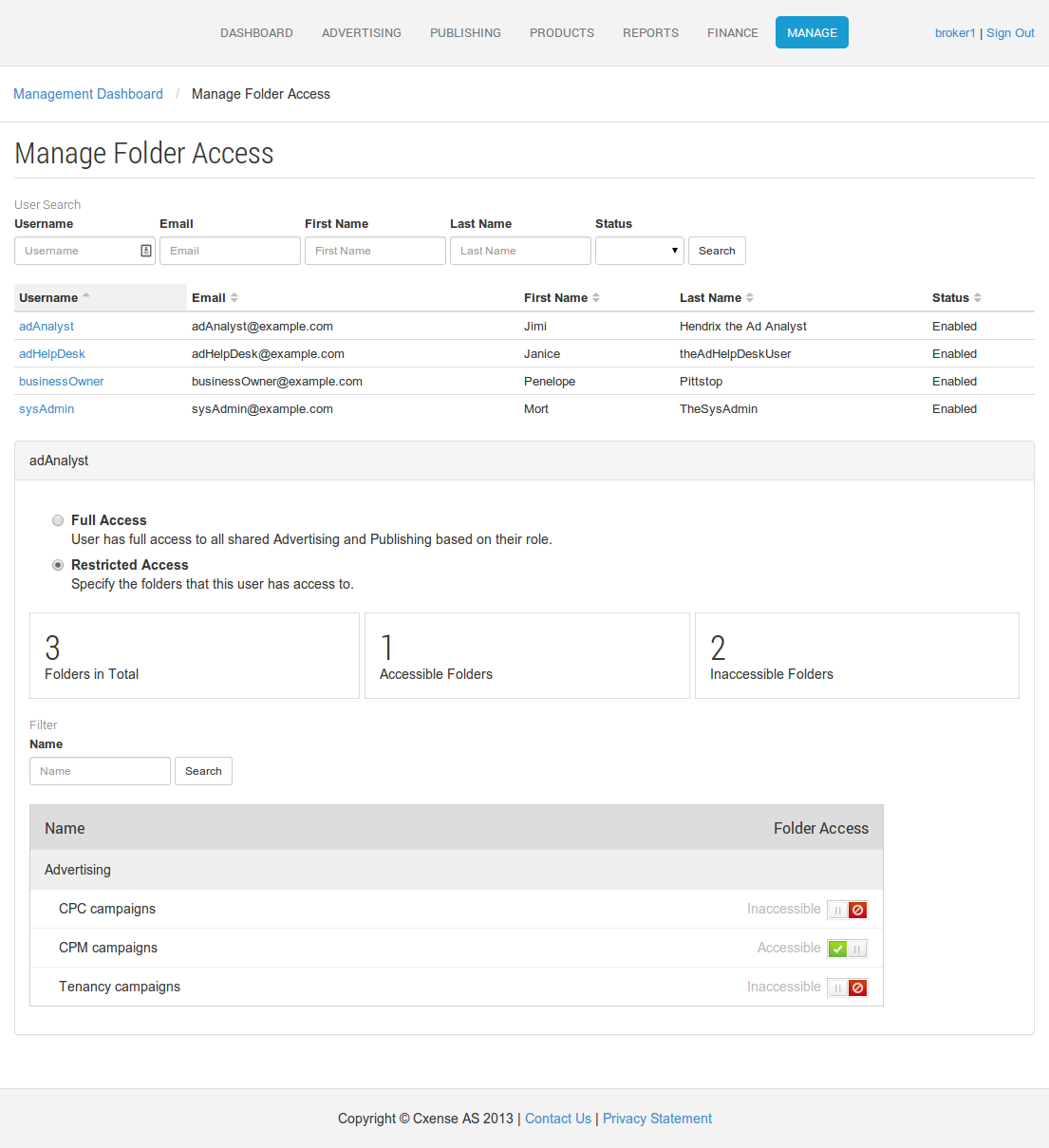The image size is (1049, 1148).
Task: Sort table by Last Name arrows
Action: tap(750, 298)
